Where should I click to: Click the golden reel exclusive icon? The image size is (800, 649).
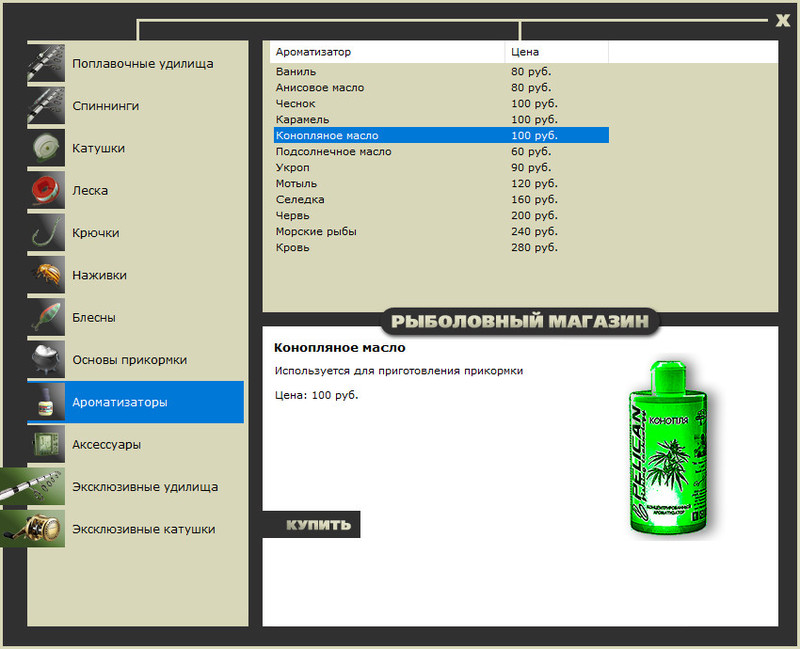(x=33, y=529)
